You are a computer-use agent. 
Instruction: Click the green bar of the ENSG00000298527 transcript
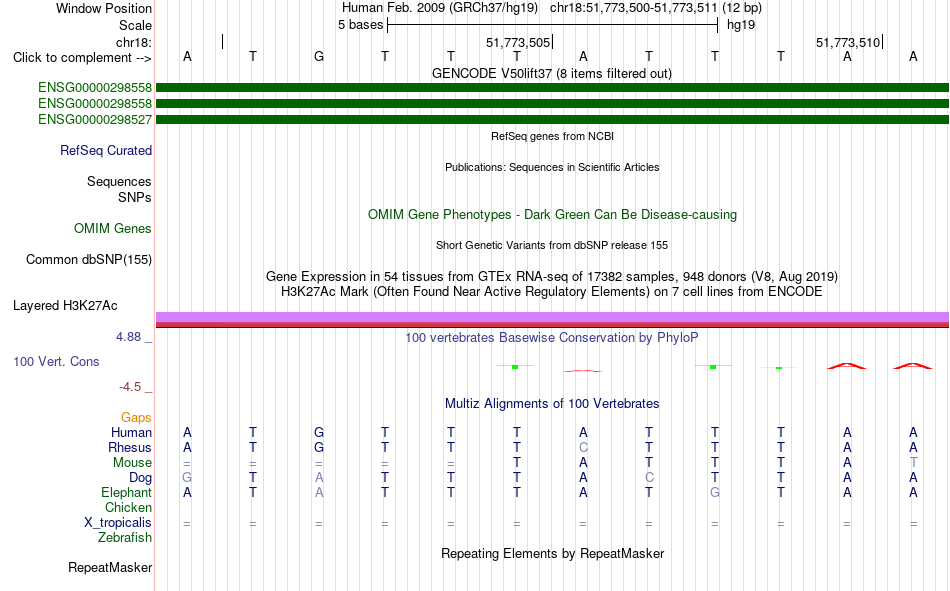click(x=552, y=119)
